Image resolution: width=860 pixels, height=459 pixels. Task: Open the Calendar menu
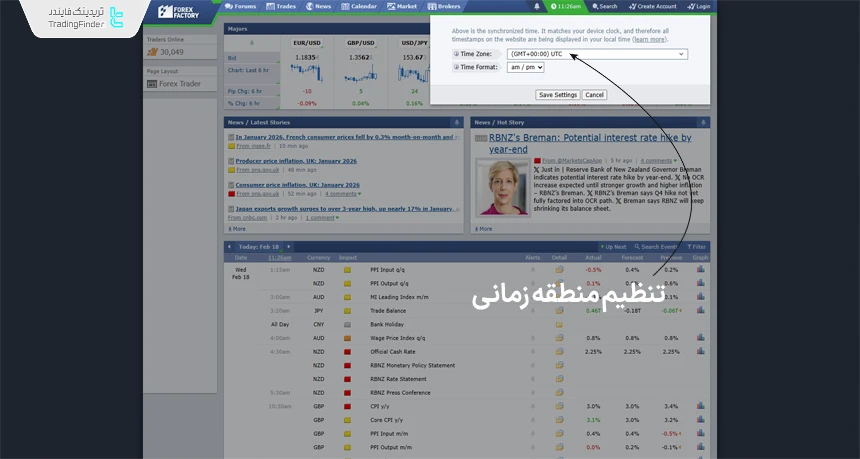coord(359,7)
